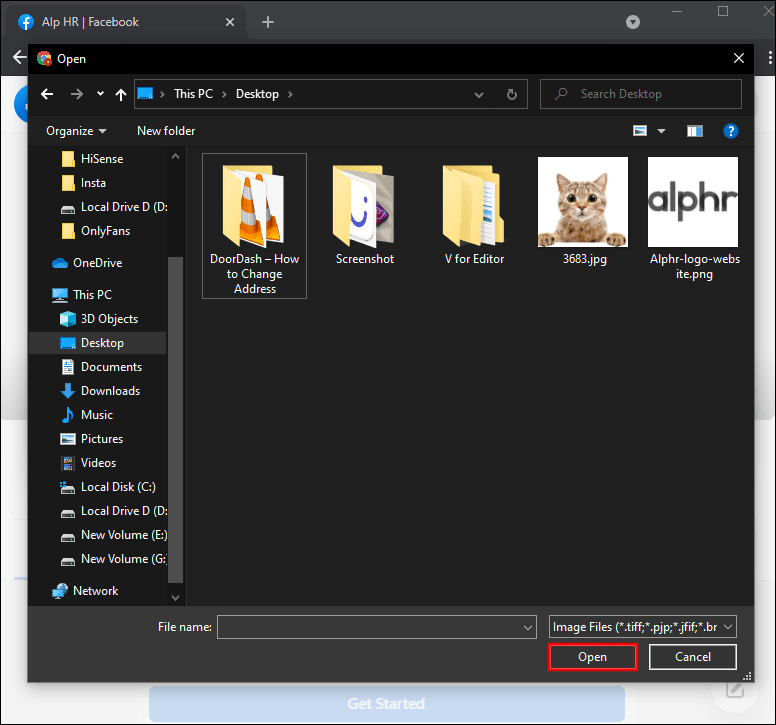
Task: Refresh the Desktop folder listing
Action: tap(512, 94)
